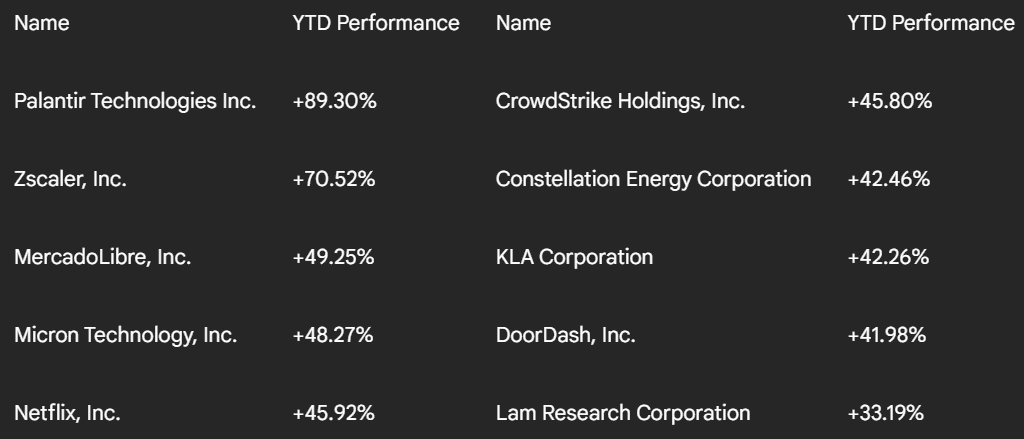The height and width of the screenshot is (439, 1024).
Task: Select the +70.52% Zscaler value
Action: pyautogui.click(x=334, y=179)
